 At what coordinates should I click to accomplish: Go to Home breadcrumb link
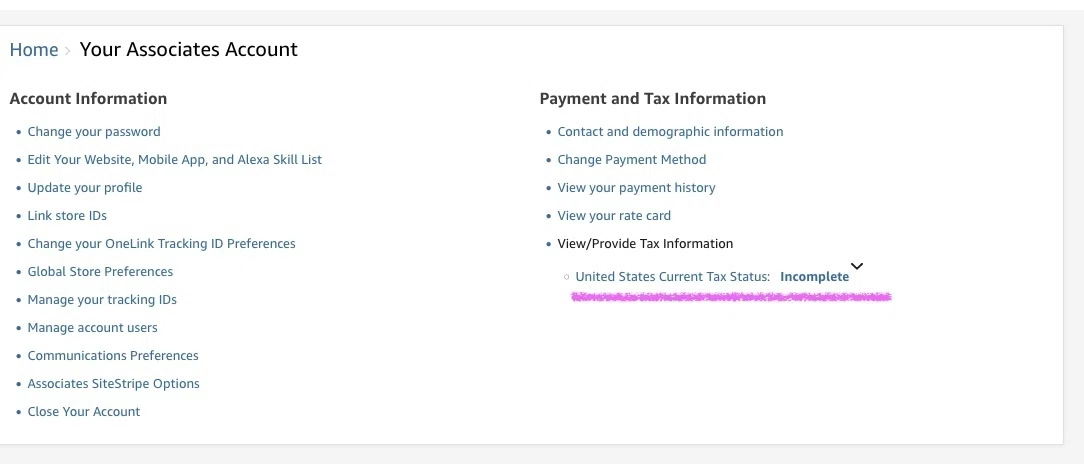click(x=34, y=50)
